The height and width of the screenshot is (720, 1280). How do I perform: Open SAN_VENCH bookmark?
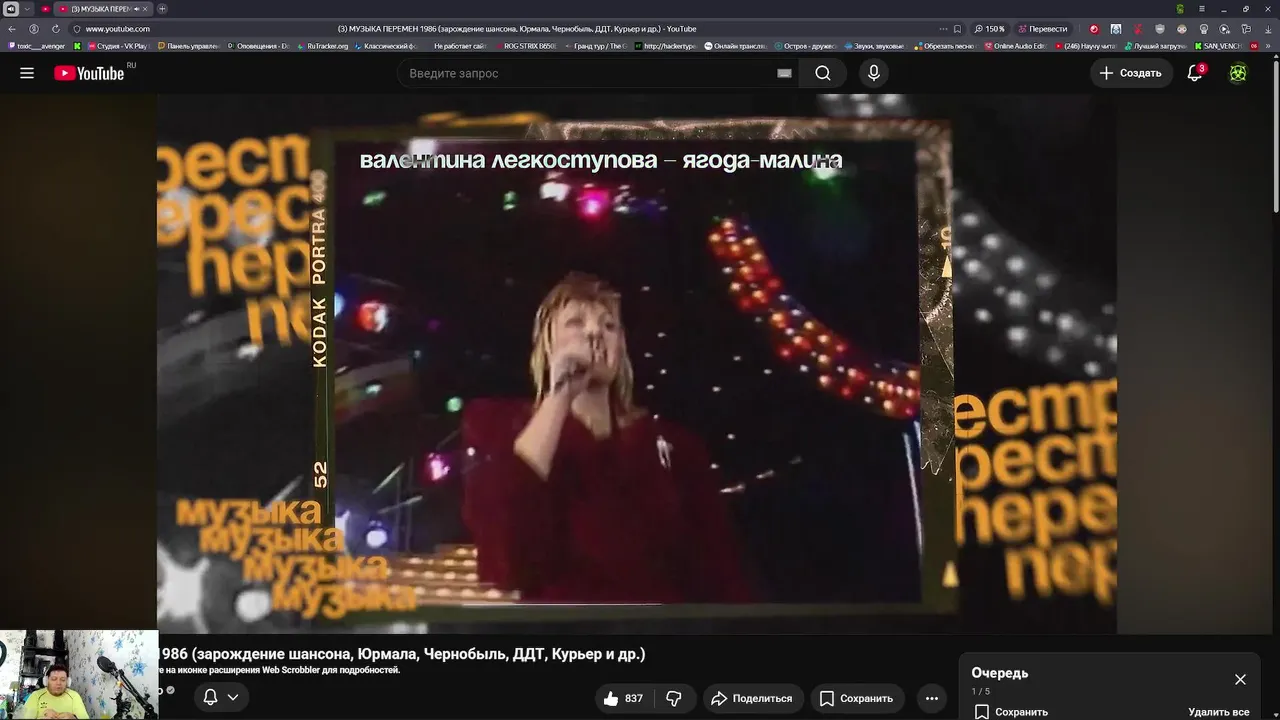coord(1217,46)
